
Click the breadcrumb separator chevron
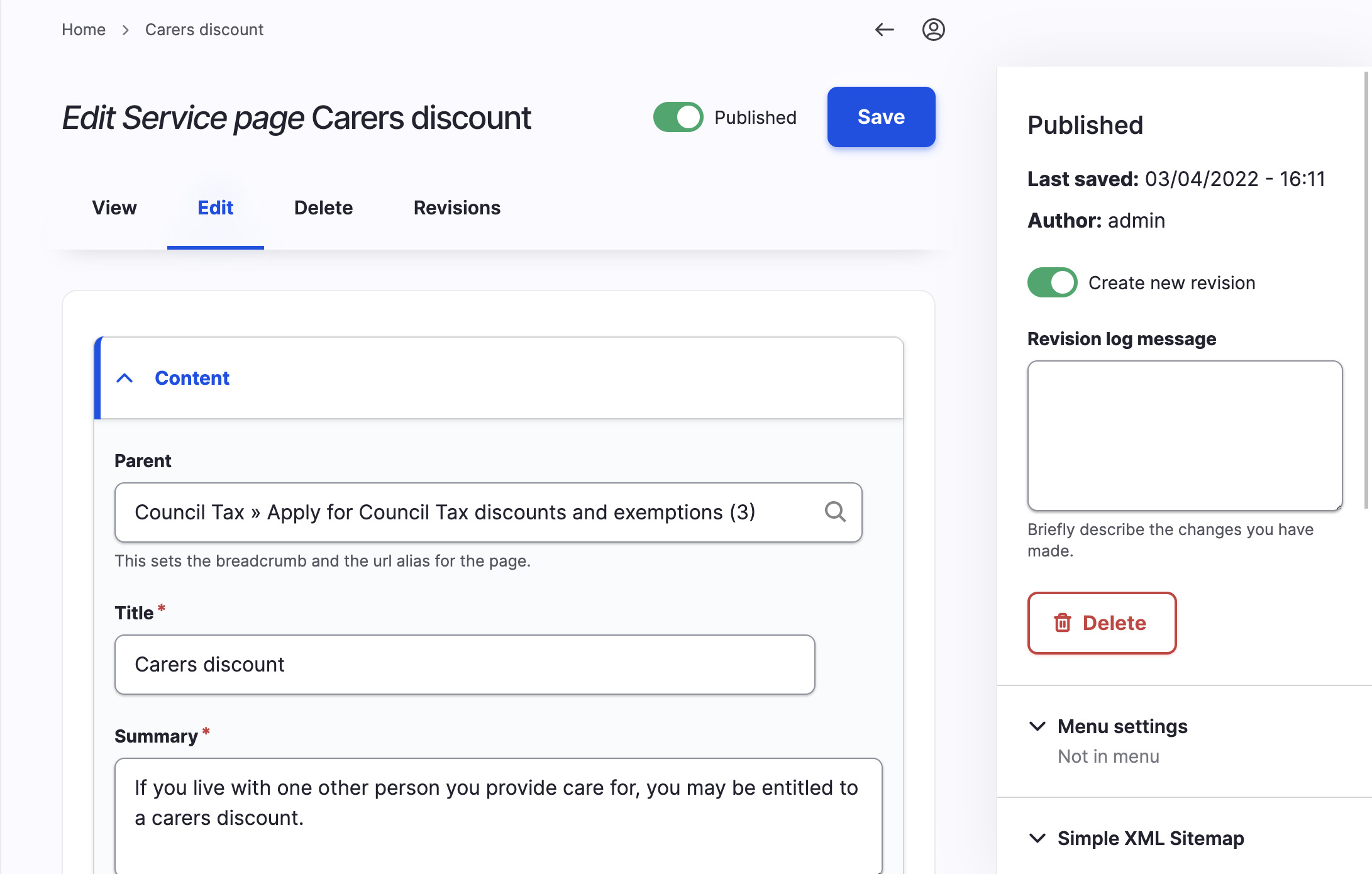126,30
